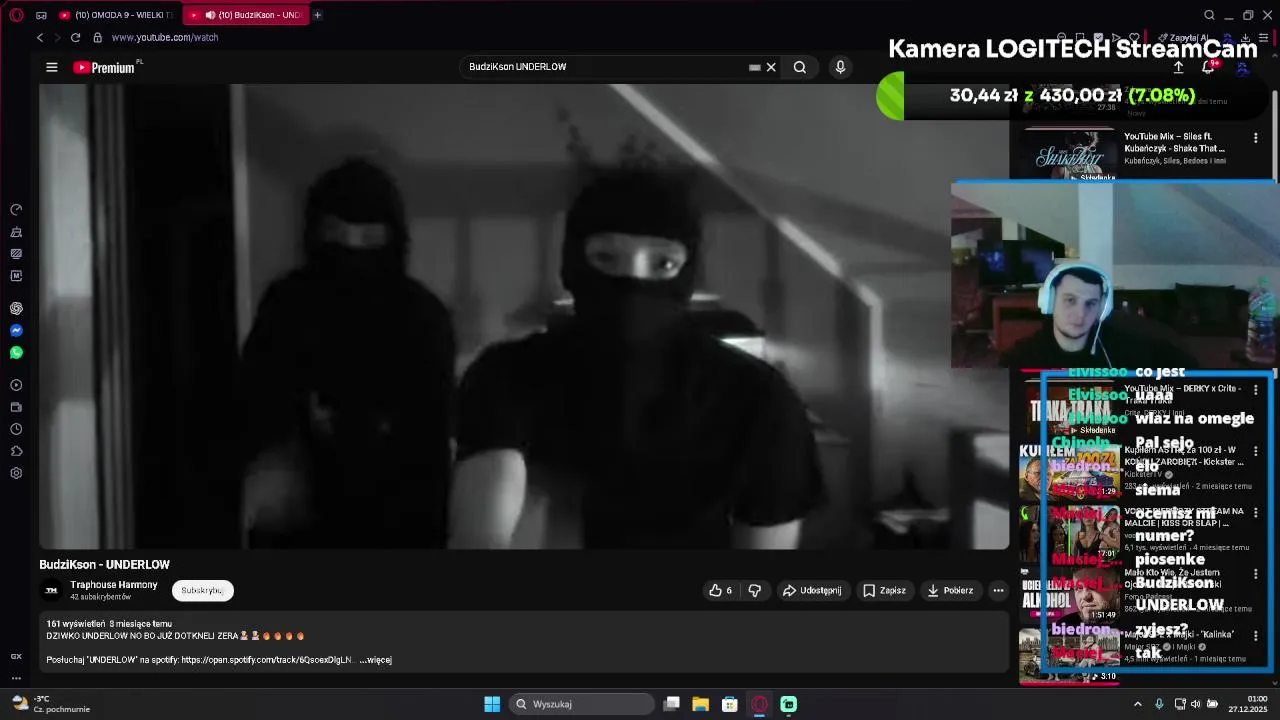Image resolution: width=1280 pixels, height=720 pixels.
Task: Open Opera settings gear in sidebar
Action: click(x=16, y=473)
